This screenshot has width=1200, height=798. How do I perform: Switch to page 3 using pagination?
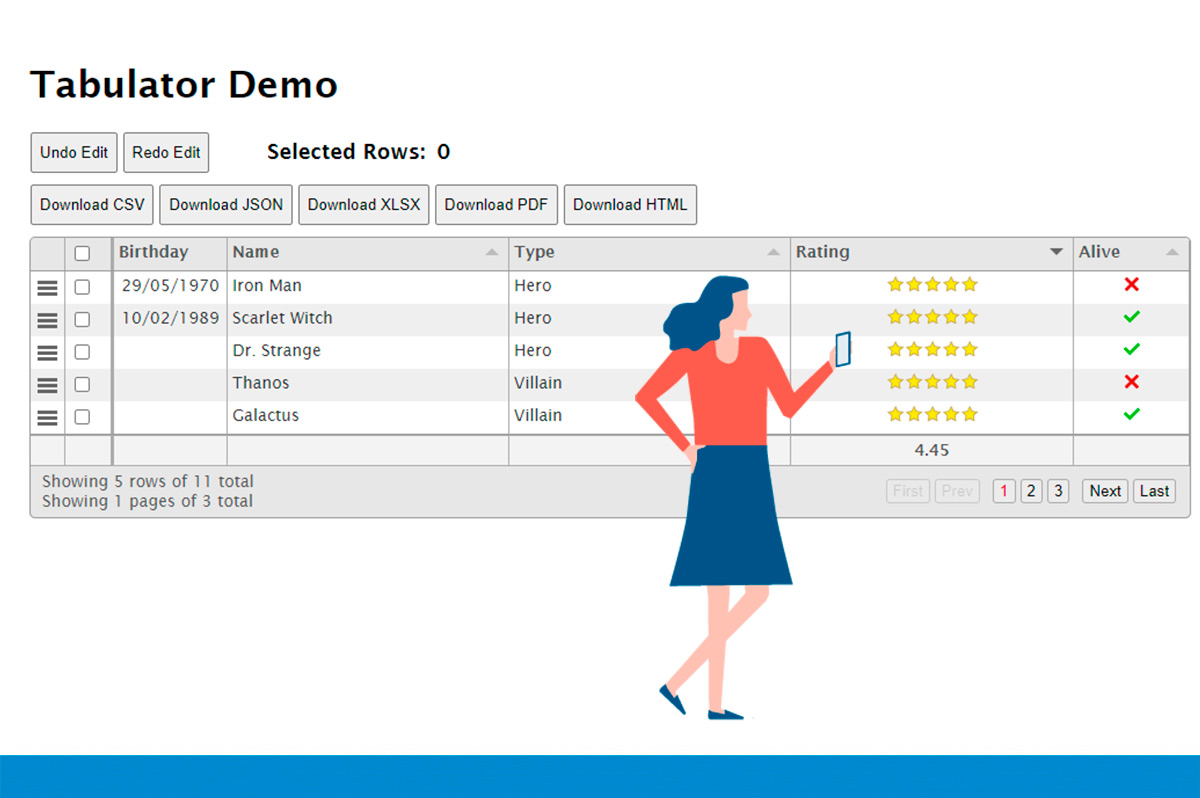tap(1058, 491)
